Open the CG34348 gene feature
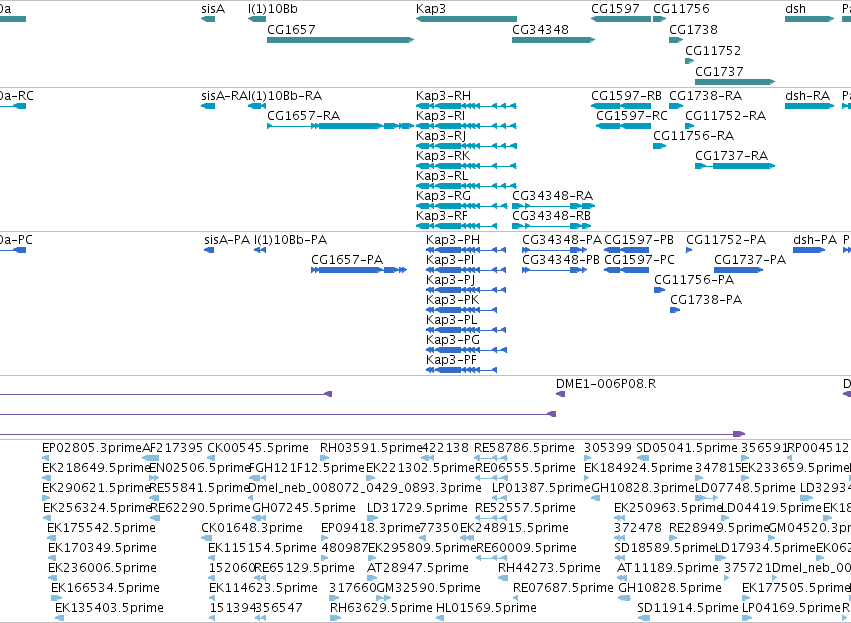This screenshot has width=851, height=623. click(554, 40)
